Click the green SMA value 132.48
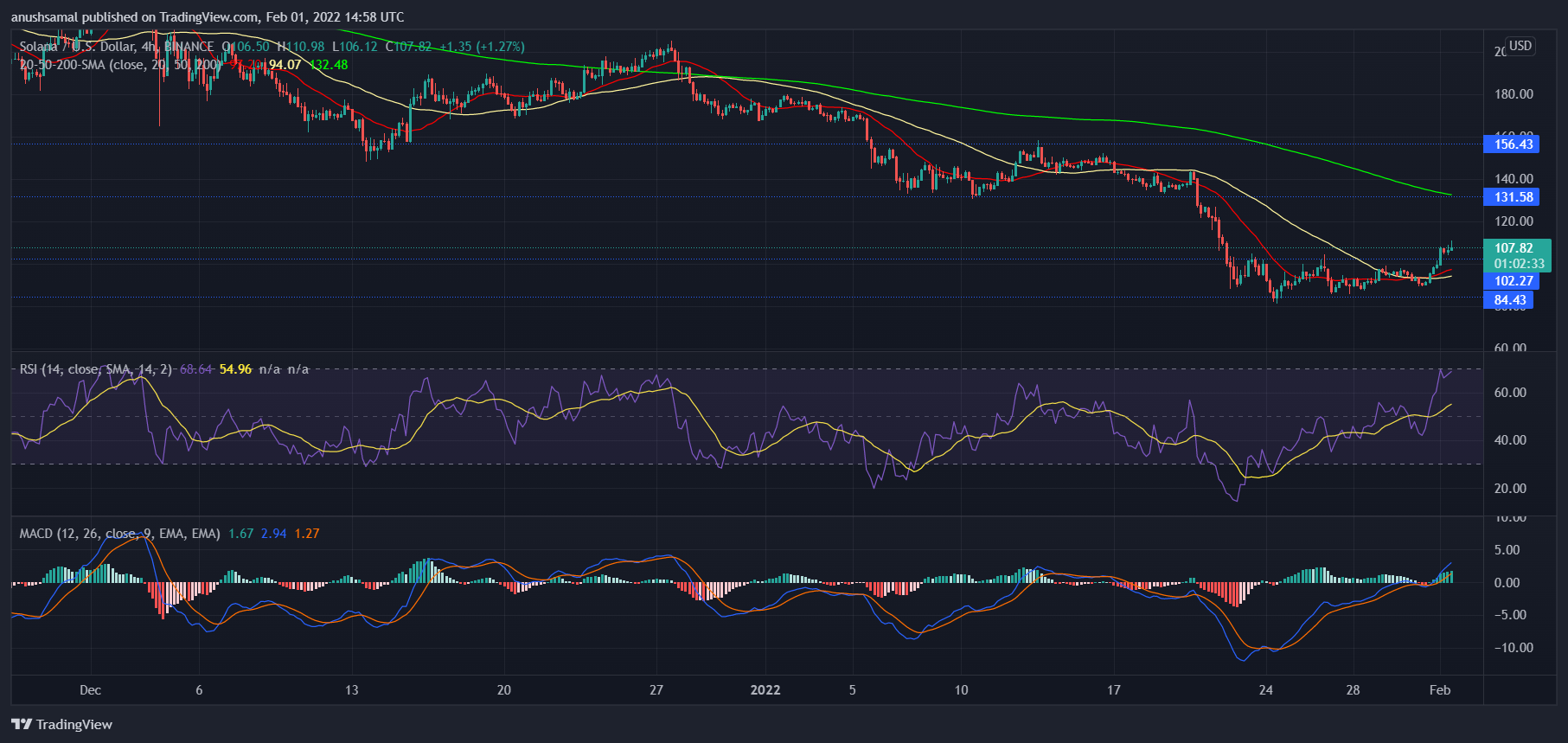 coord(329,65)
